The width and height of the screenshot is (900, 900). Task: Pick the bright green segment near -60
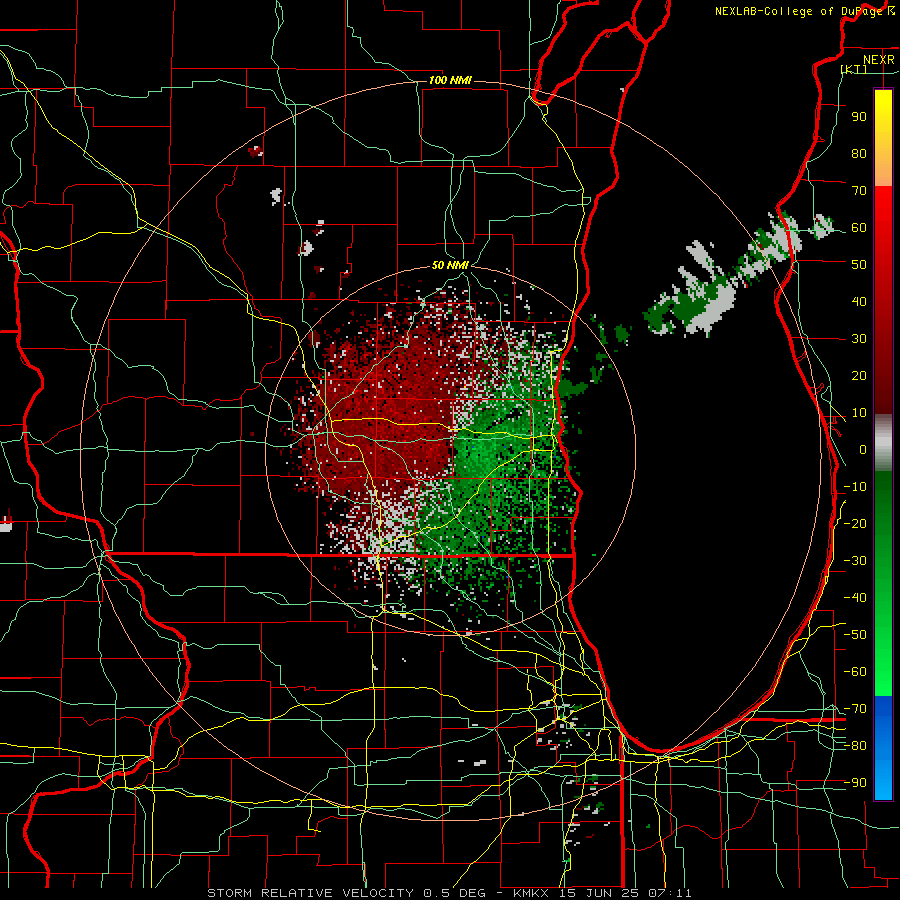point(883,672)
